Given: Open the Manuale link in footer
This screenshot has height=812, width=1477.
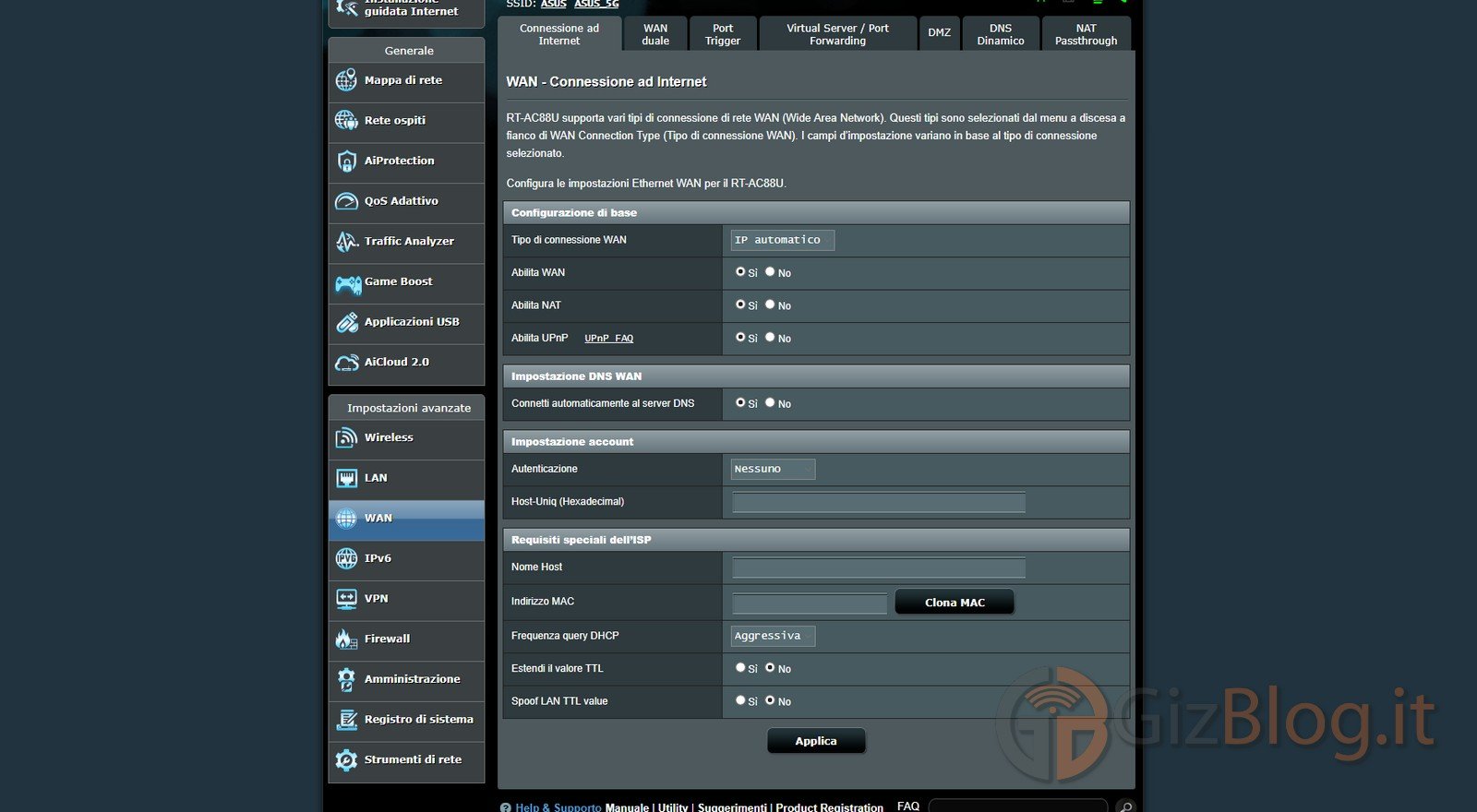Looking at the screenshot, I should click(x=628, y=807).
